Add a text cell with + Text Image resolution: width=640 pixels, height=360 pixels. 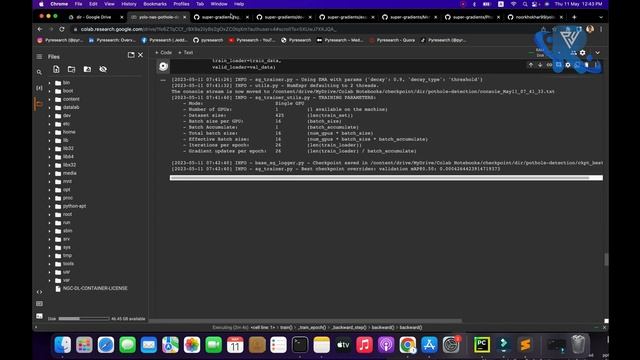pyautogui.click(x=186, y=53)
